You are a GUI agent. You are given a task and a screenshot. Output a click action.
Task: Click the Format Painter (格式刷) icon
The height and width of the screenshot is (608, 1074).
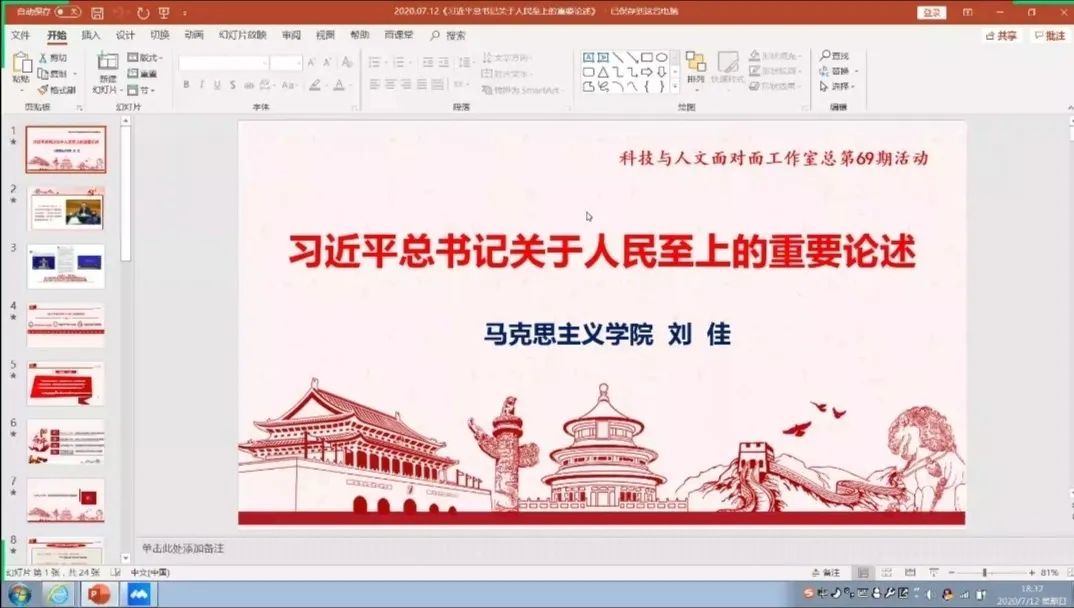pyautogui.click(x=57, y=90)
